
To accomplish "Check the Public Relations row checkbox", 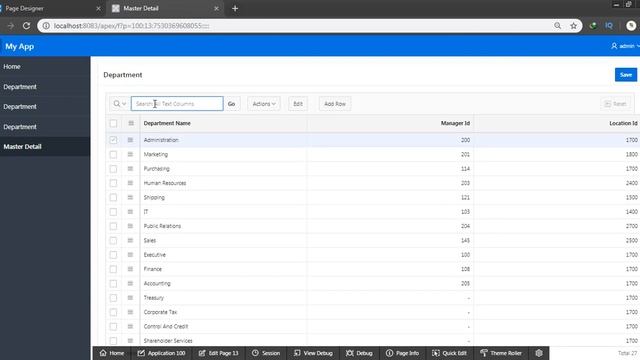I will pyautogui.click(x=113, y=226).
